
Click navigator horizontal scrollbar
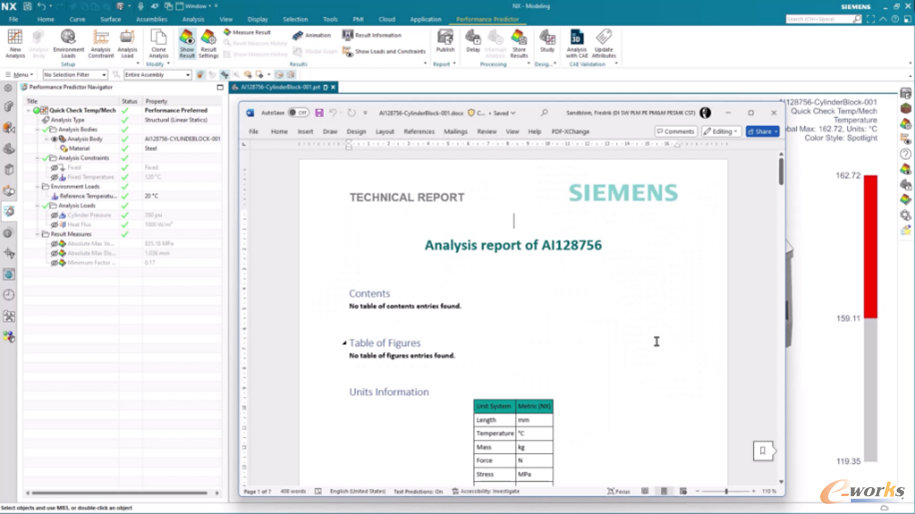point(122,493)
